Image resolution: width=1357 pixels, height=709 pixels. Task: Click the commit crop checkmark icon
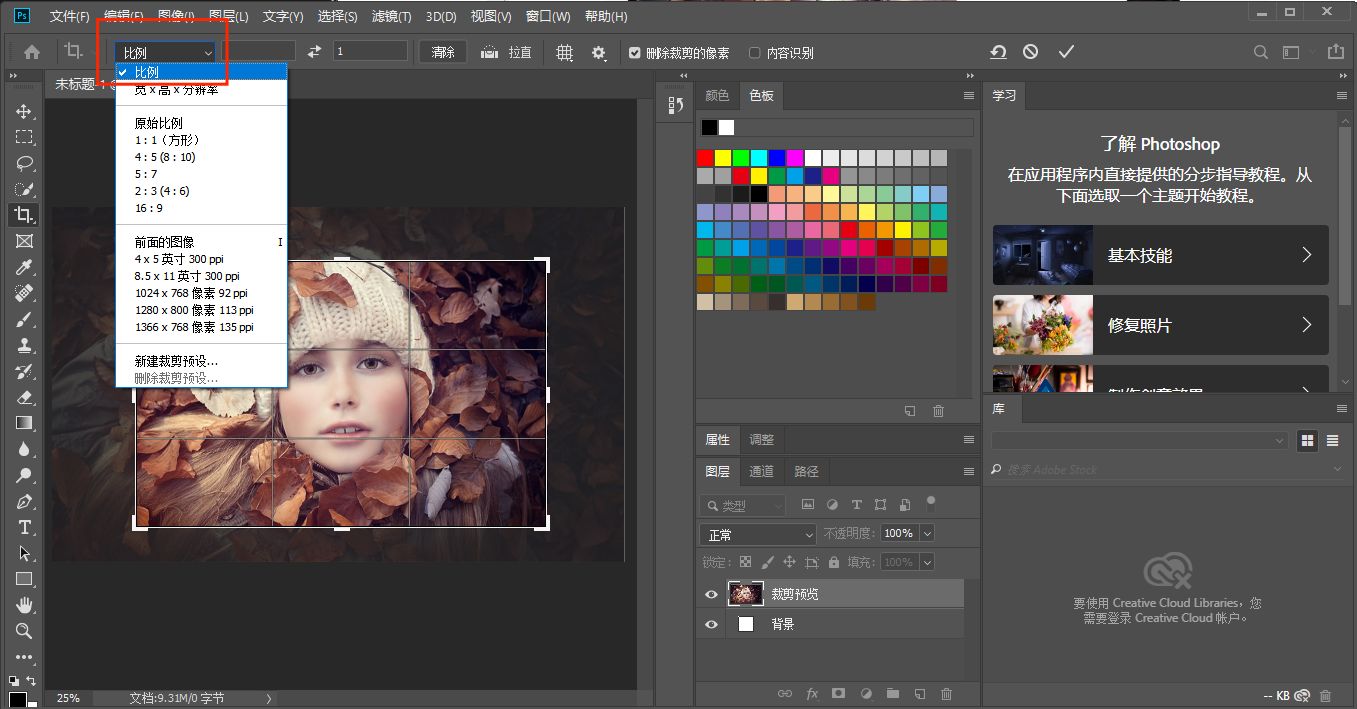click(1066, 52)
